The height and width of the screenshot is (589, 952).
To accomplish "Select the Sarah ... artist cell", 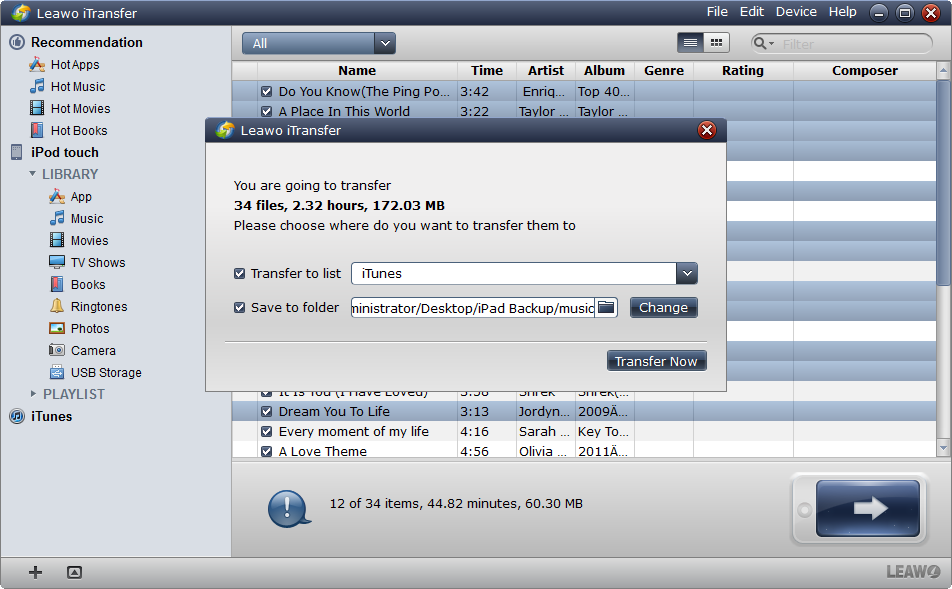I will 544,432.
